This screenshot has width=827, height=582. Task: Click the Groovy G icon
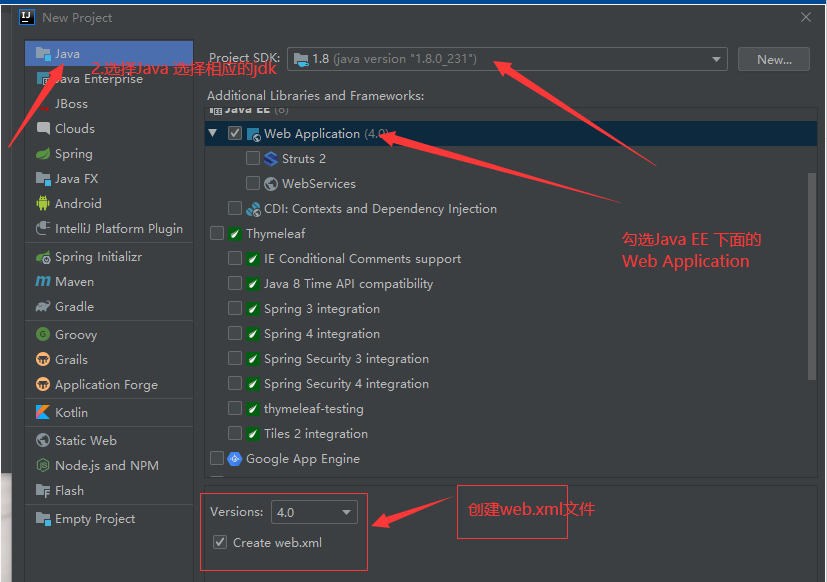coord(43,335)
